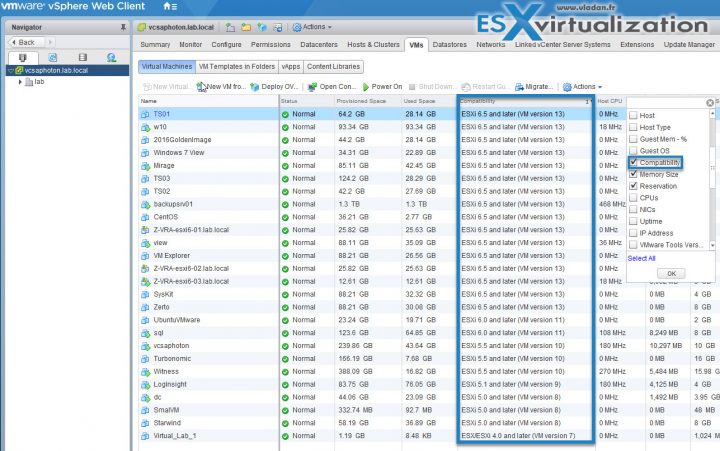Click the forward arrow next to Back
The image size is (720, 451).
point(50,42)
